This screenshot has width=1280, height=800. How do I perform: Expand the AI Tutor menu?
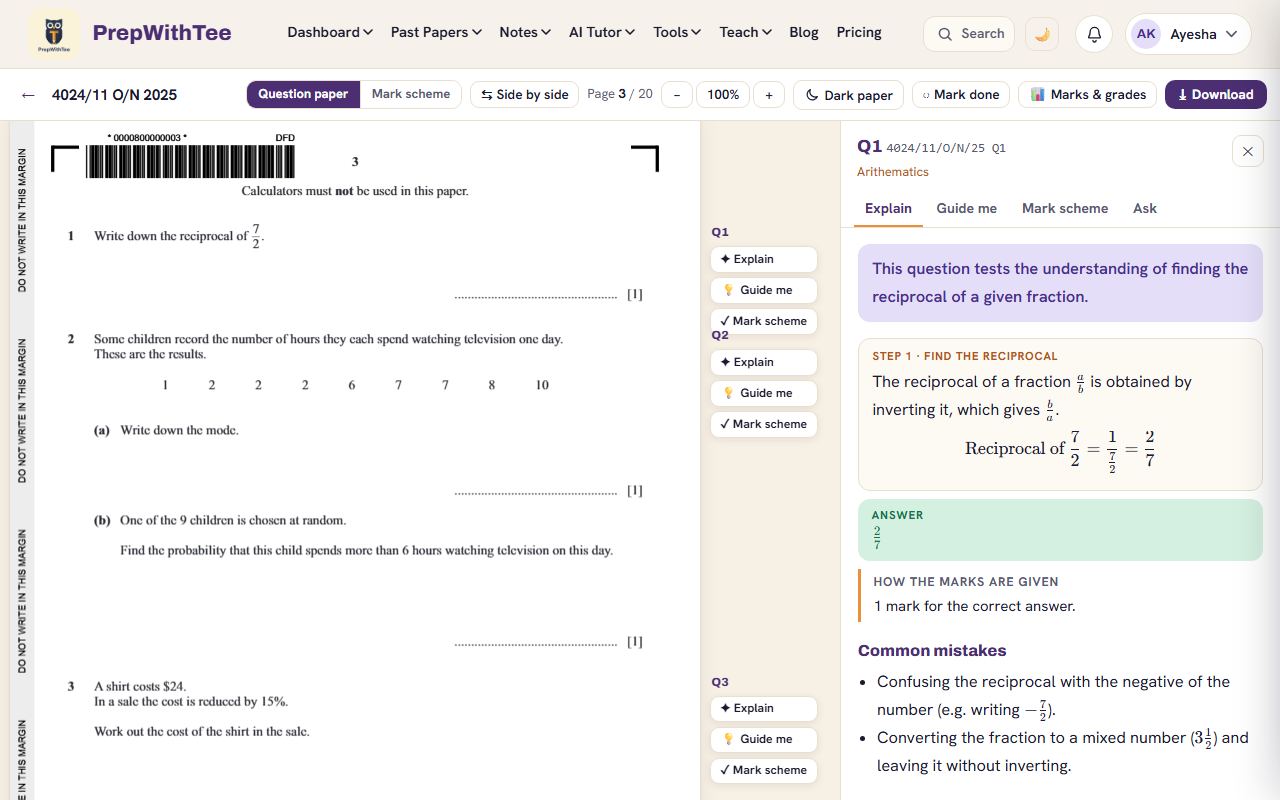coord(602,32)
